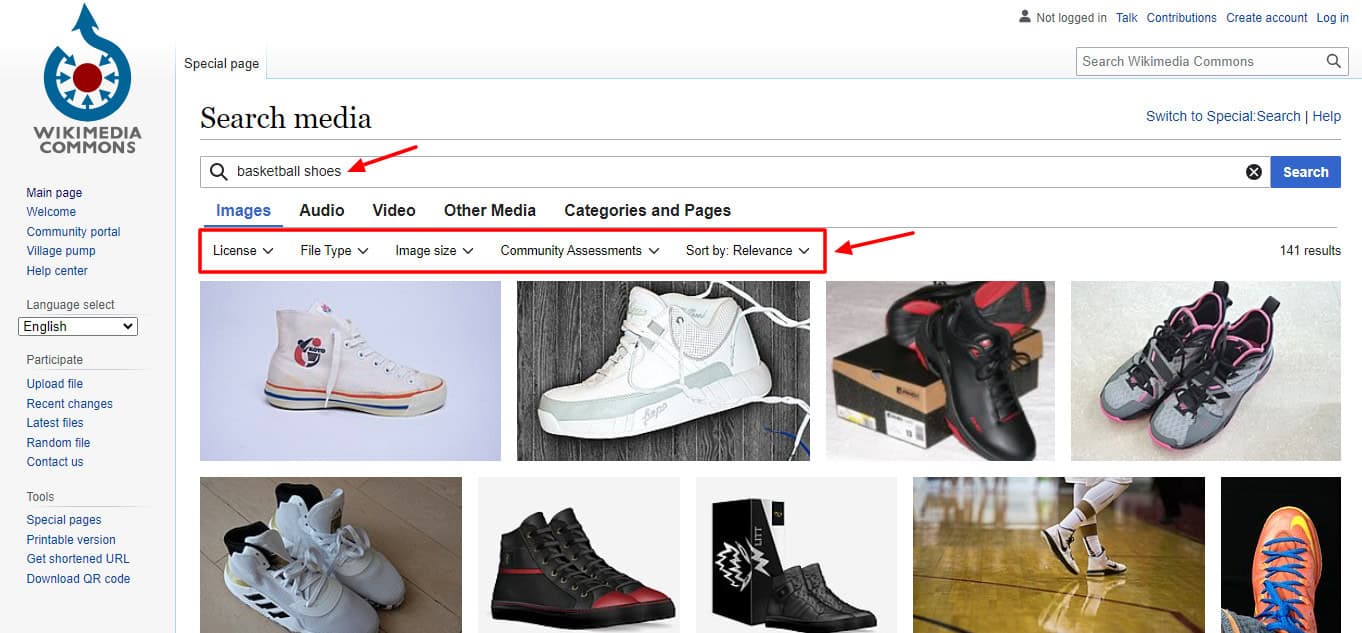Open Special pages tool link

[x=64, y=520]
